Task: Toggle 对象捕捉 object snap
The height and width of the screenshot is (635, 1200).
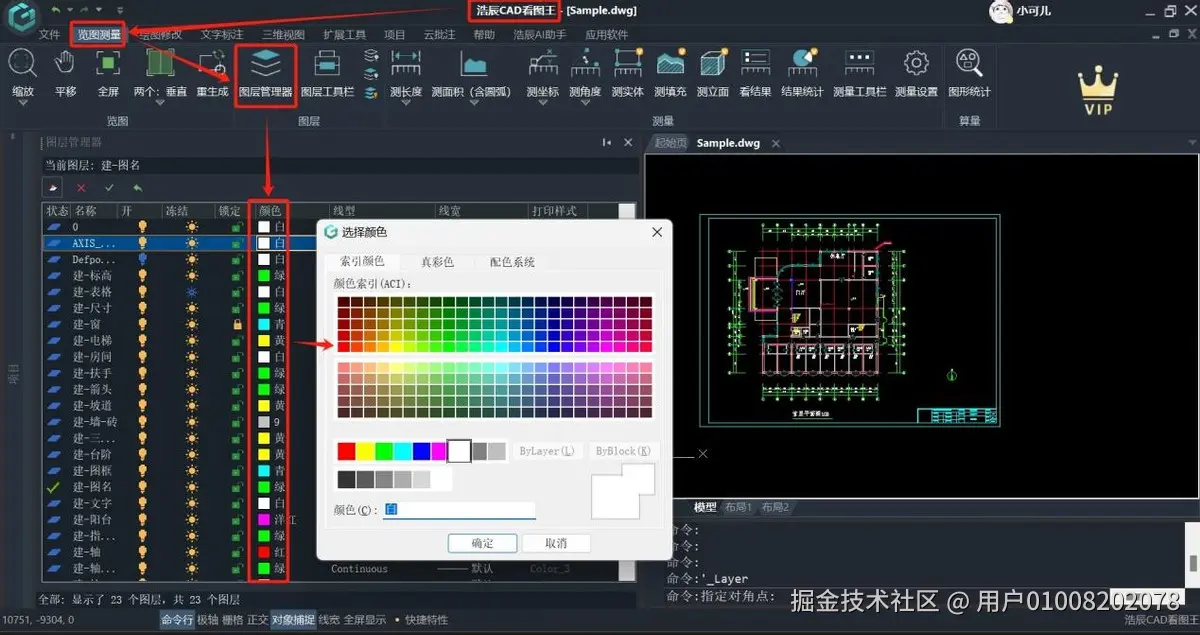Action: [293, 620]
